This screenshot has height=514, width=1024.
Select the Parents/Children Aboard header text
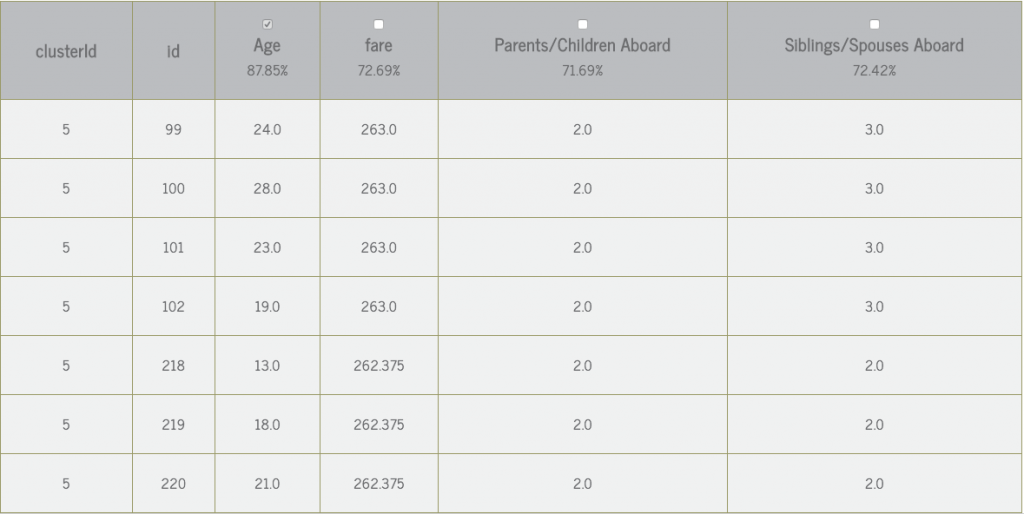tap(583, 45)
